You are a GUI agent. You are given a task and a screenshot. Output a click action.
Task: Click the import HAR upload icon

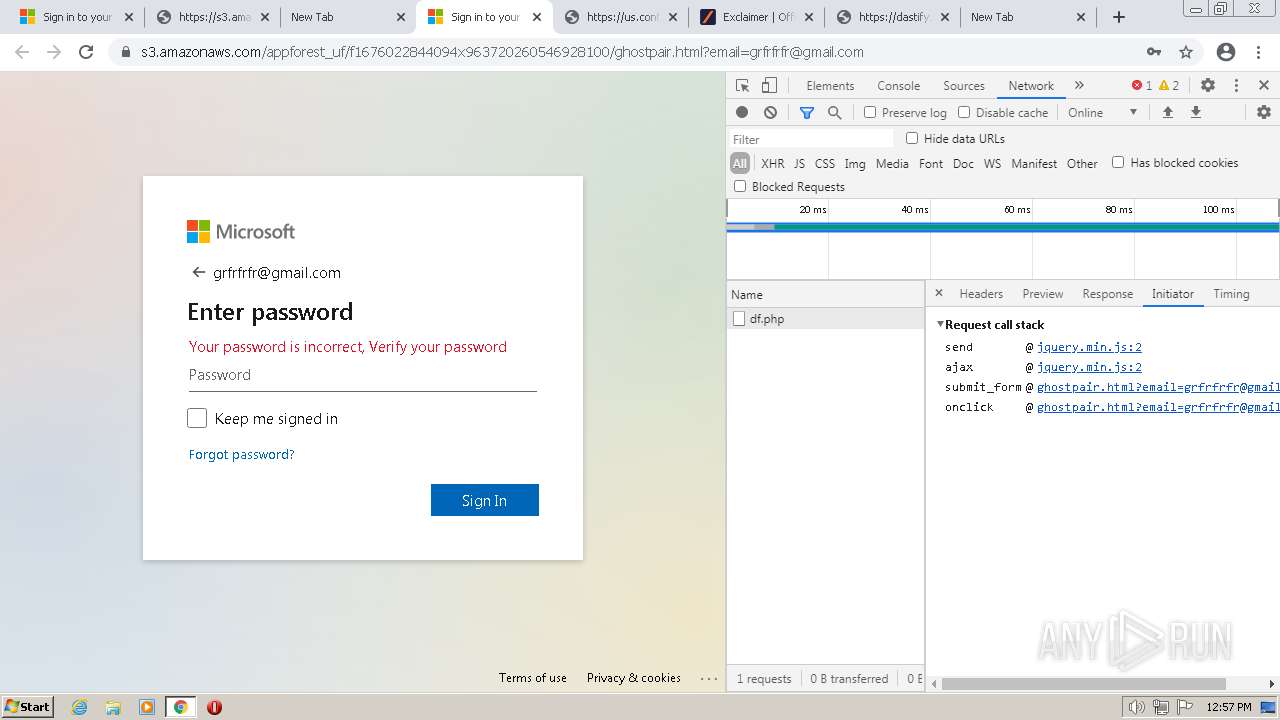1167,112
